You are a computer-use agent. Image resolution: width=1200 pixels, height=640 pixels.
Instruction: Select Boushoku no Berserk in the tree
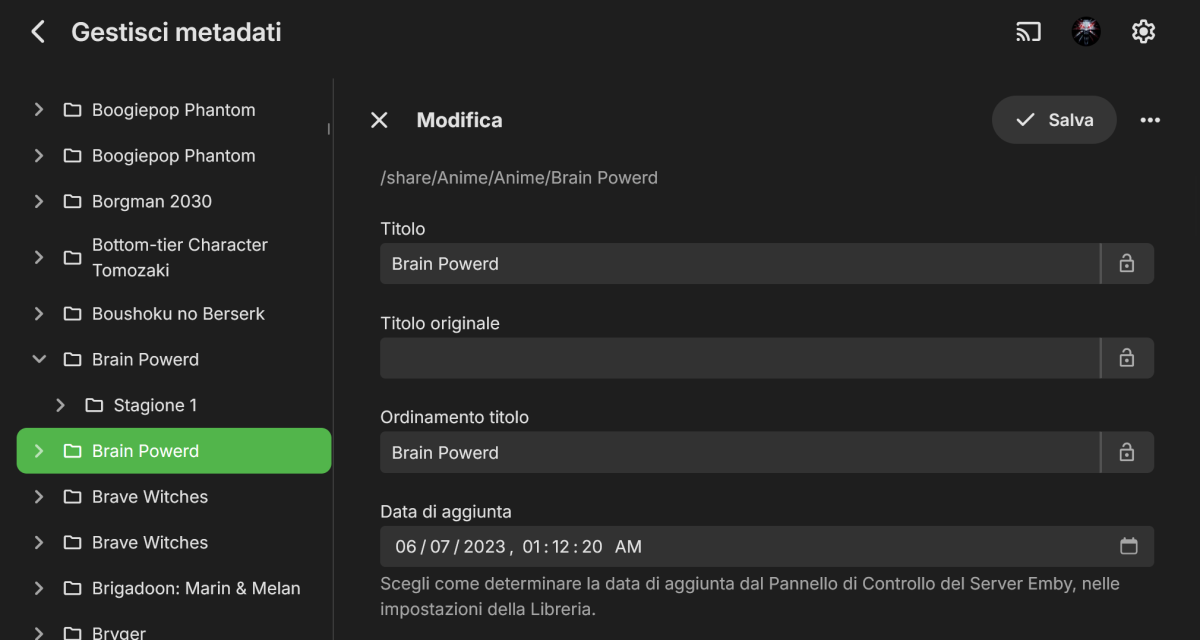pos(178,314)
